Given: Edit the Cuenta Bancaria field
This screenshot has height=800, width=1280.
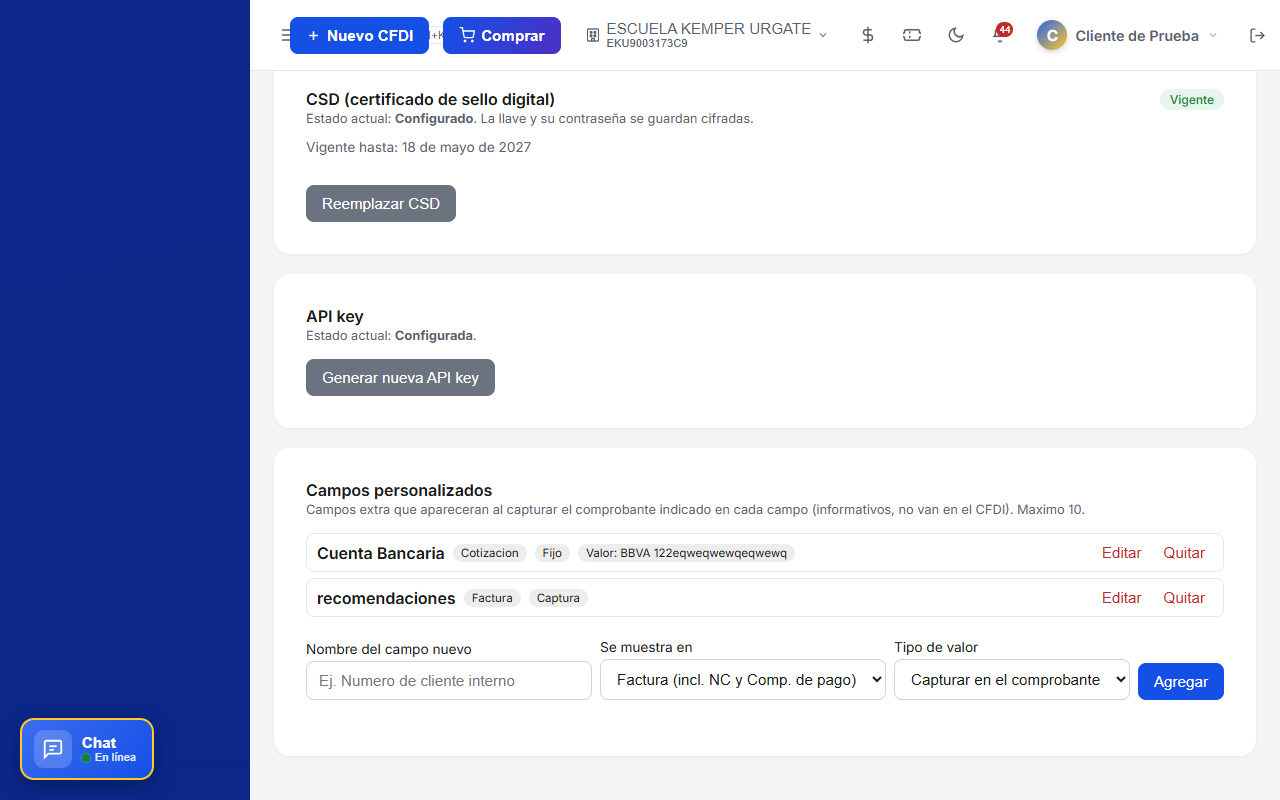Looking at the screenshot, I should pos(1122,552).
